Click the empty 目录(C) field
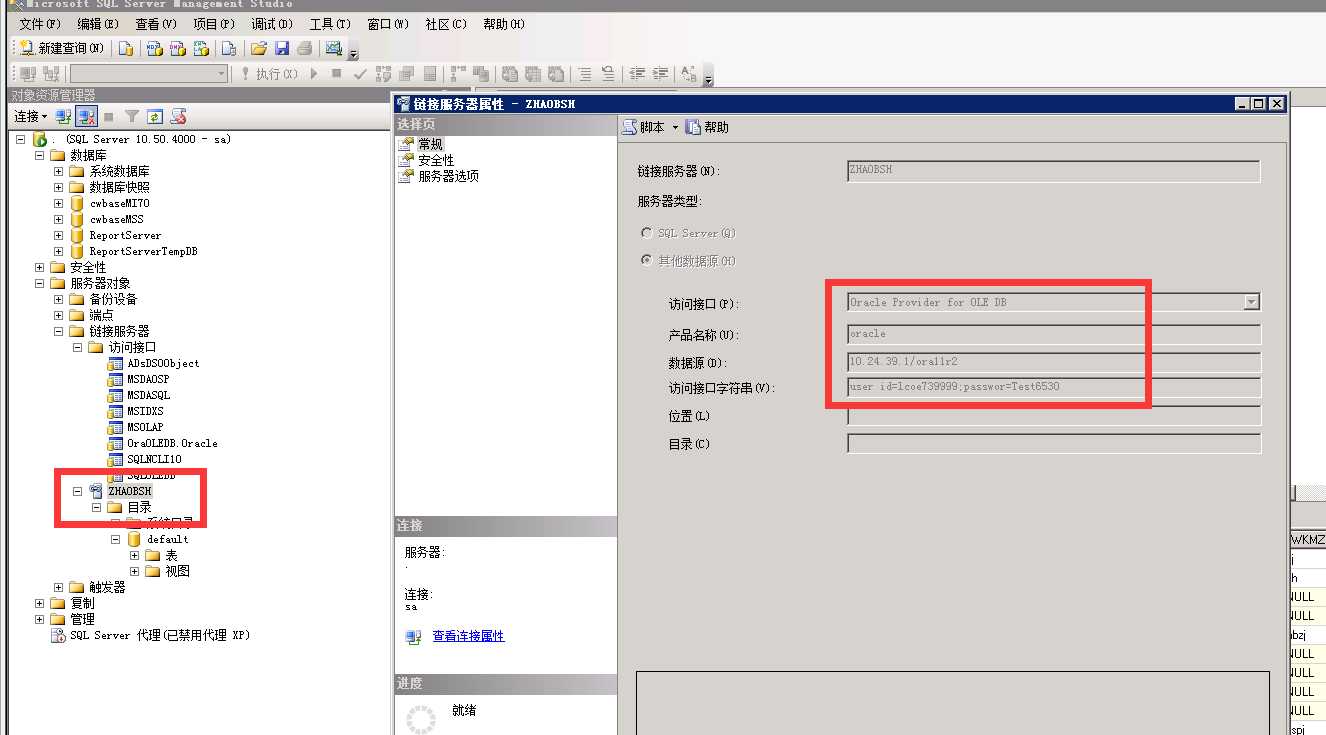This screenshot has height=735, width=1326. tap(1053, 443)
